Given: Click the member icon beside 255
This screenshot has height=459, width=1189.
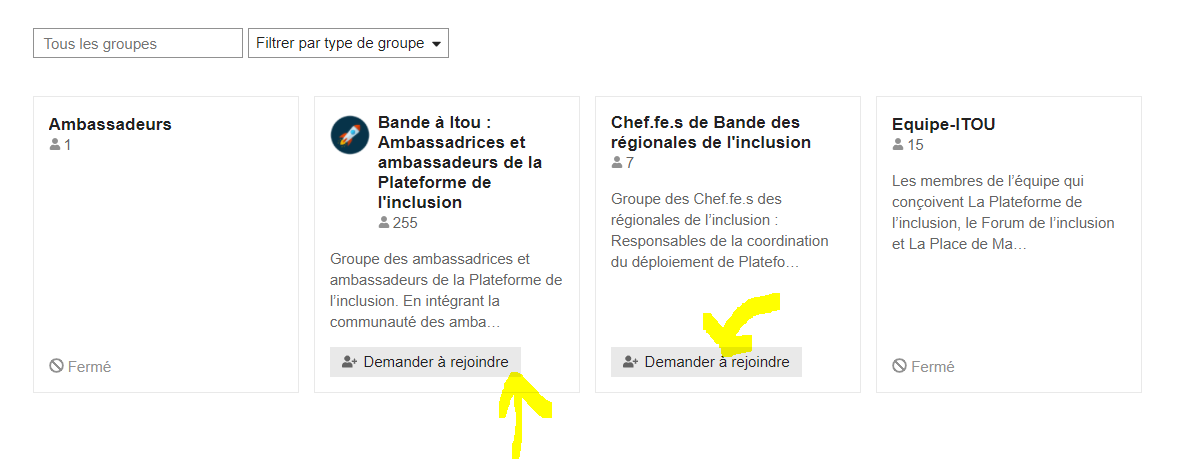Looking at the screenshot, I should coord(384,223).
